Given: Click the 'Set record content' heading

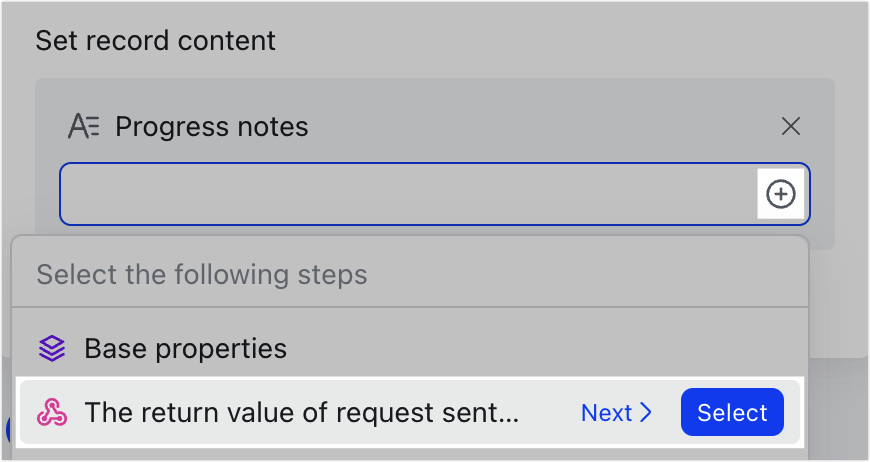Looking at the screenshot, I should [155, 40].
